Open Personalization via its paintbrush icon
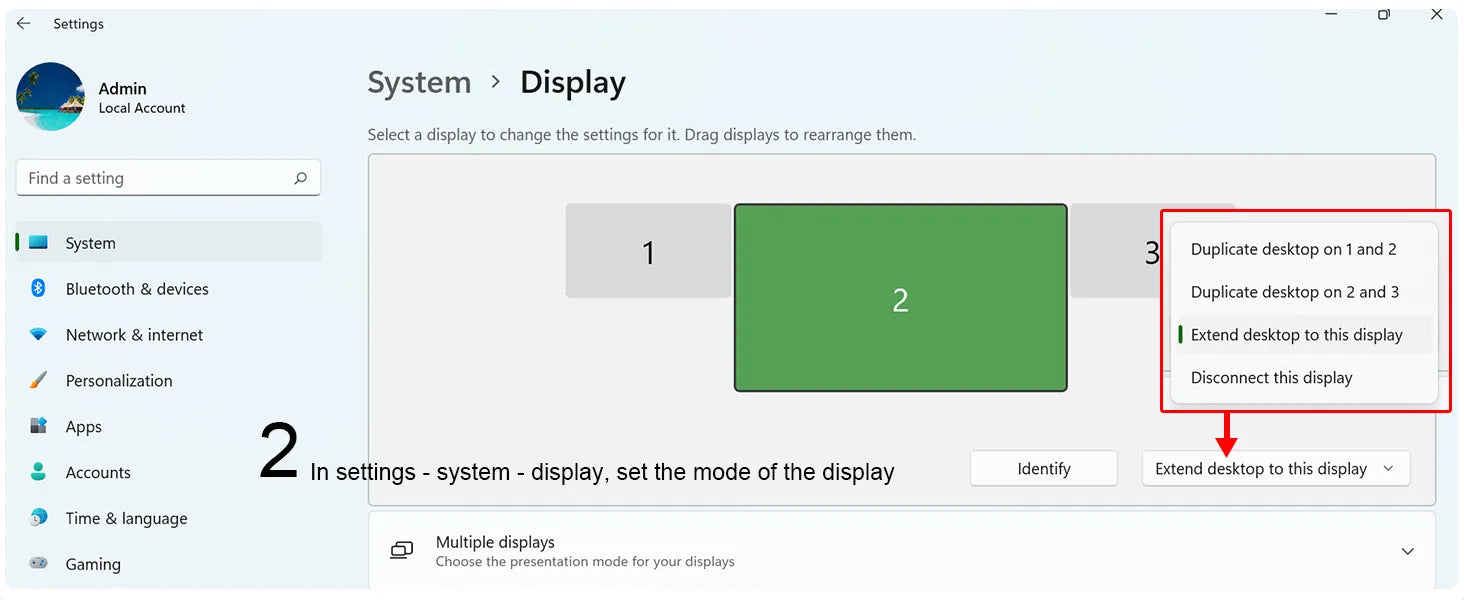The width and height of the screenshot is (1464, 600). click(x=39, y=381)
